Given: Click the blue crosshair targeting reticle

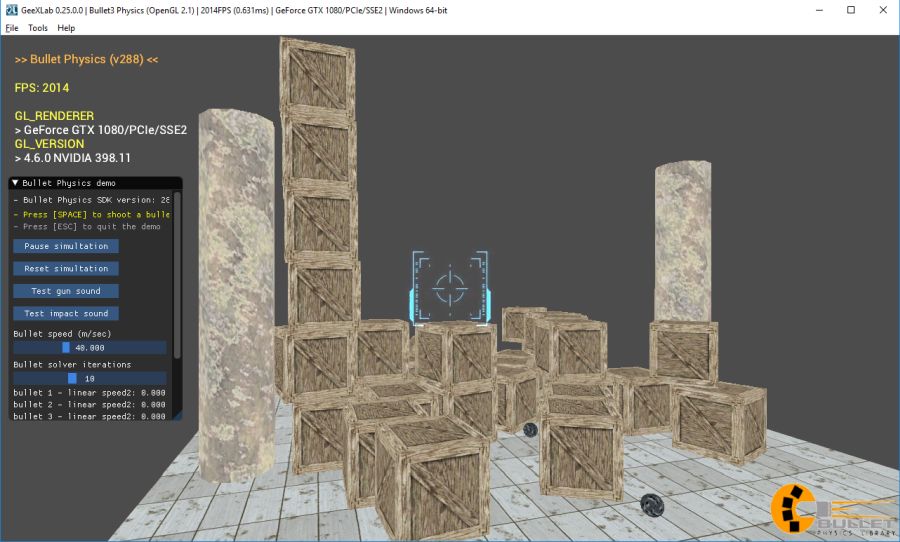Looking at the screenshot, I should click(450, 287).
